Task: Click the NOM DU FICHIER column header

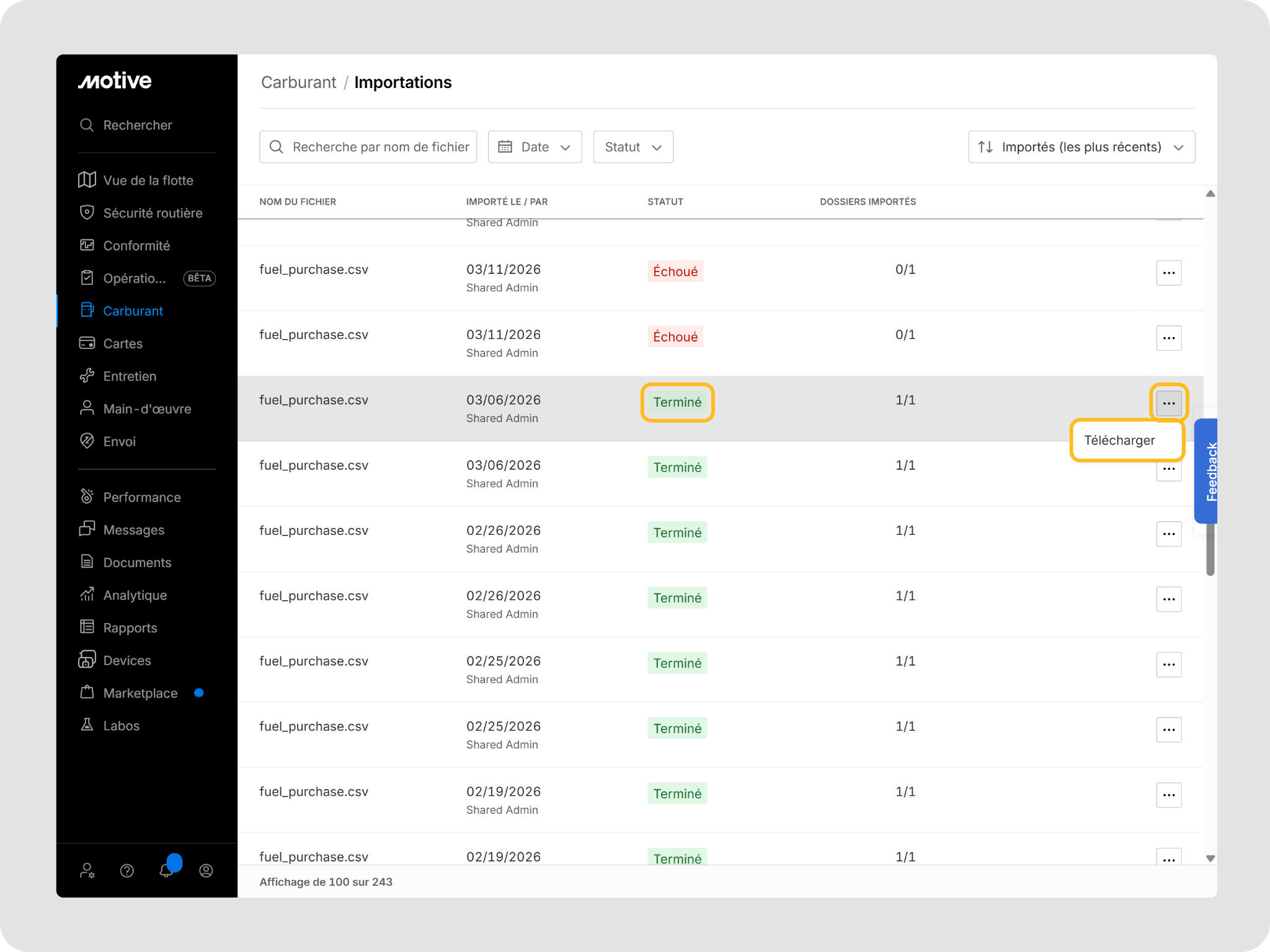Action: pyautogui.click(x=298, y=201)
